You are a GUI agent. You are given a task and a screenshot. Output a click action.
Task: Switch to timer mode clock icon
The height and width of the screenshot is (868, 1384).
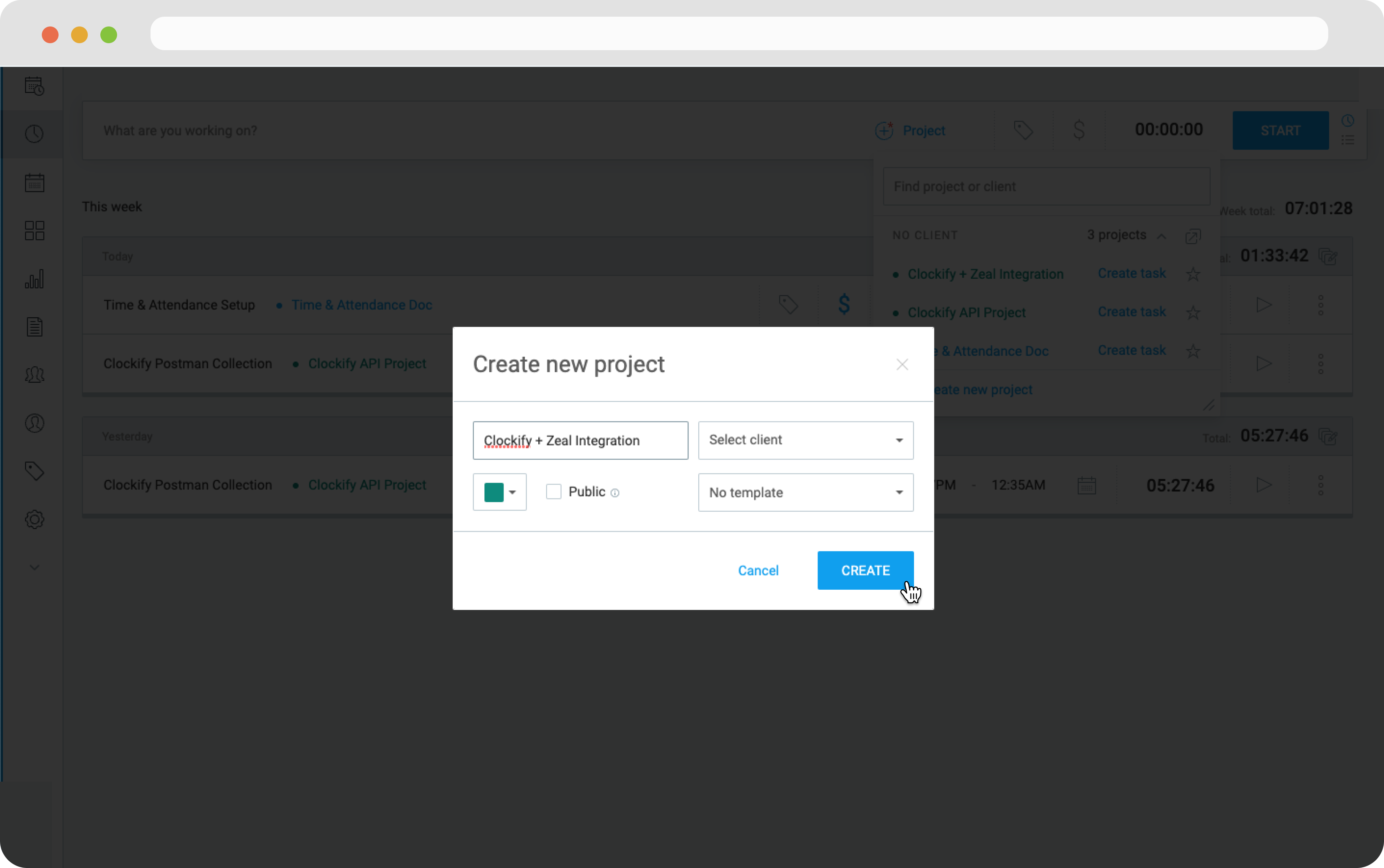coord(1348,121)
